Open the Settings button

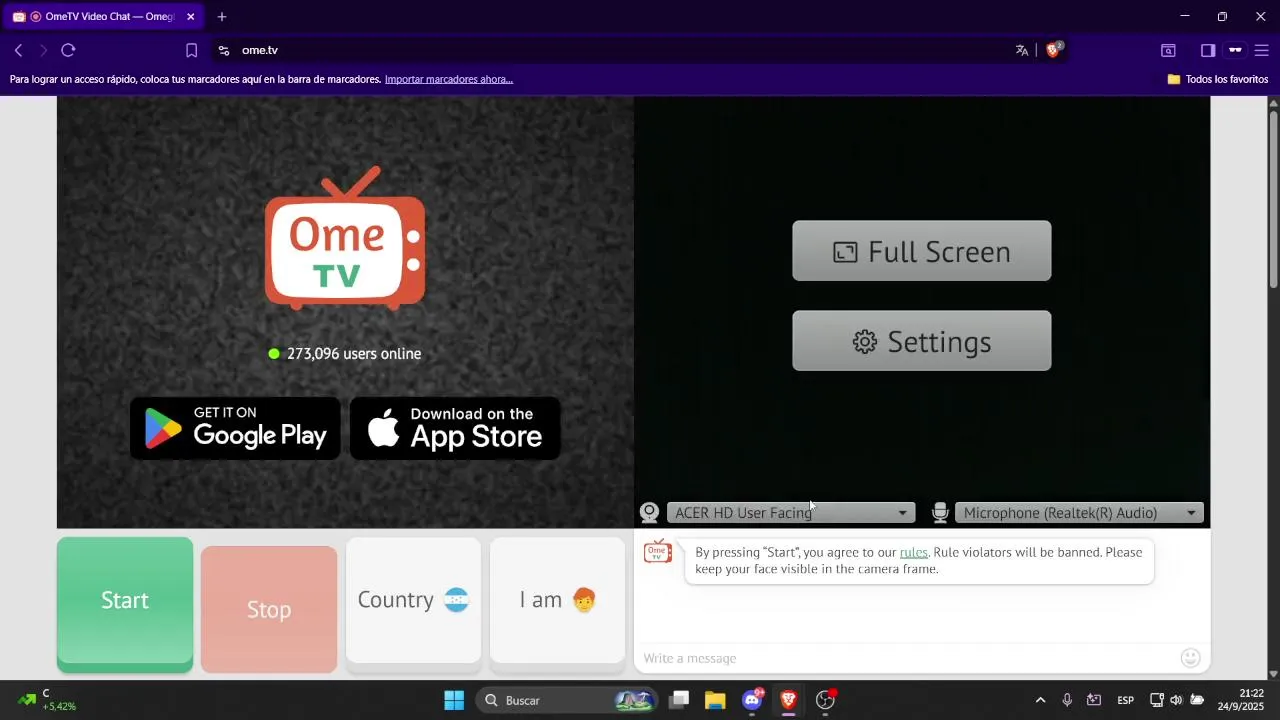tap(922, 341)
